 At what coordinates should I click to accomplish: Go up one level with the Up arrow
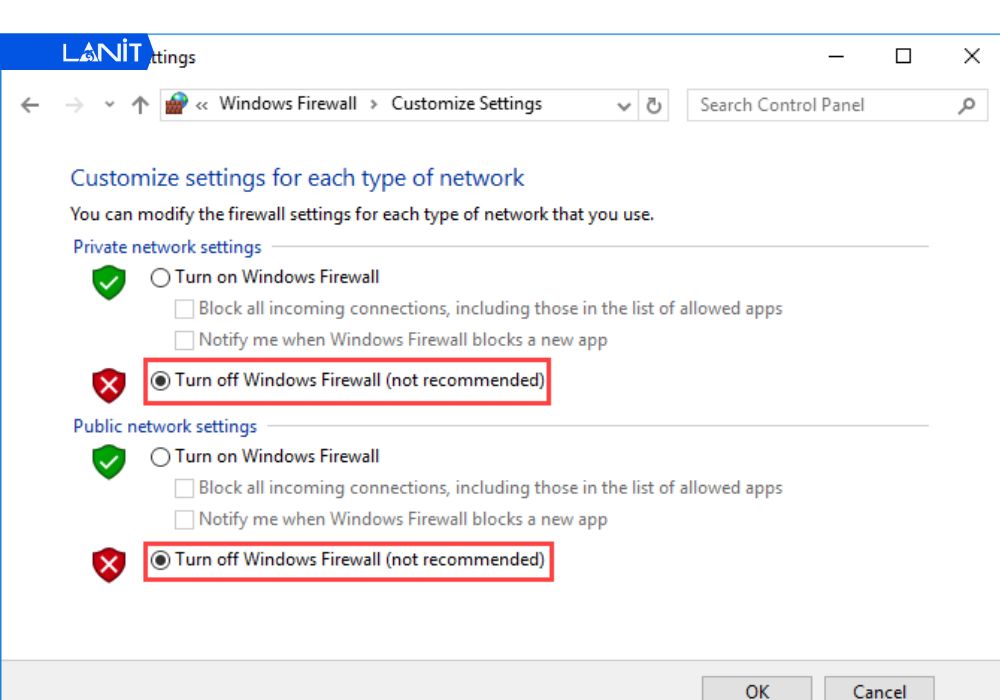pyautogui.click(x=140, y=105)
